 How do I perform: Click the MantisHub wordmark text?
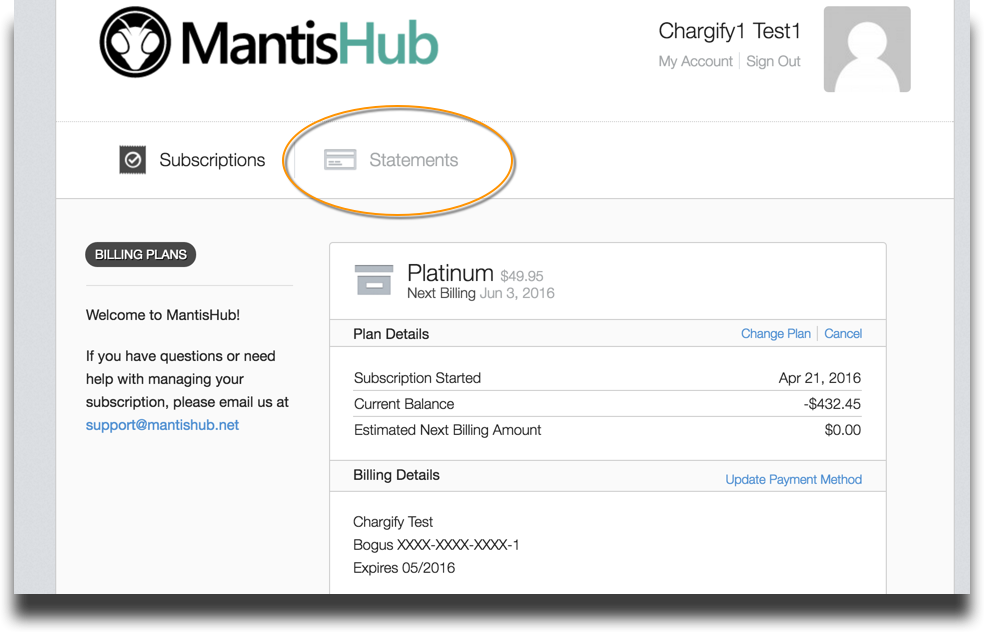(310, 43)
